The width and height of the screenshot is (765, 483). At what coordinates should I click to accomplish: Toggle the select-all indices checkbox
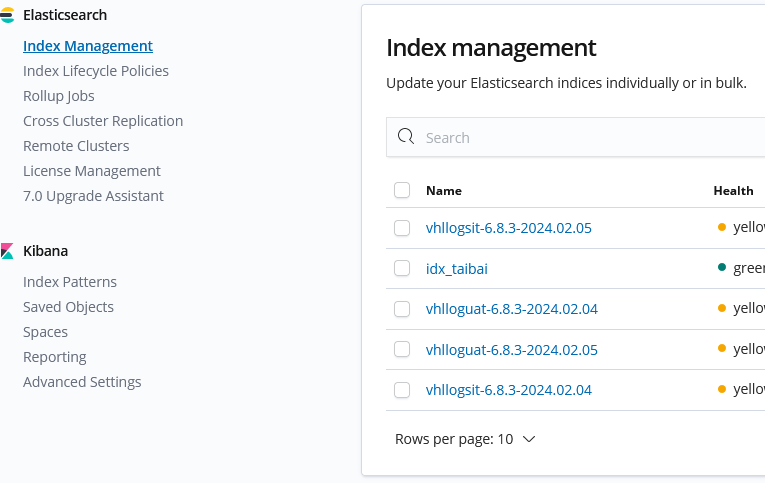click(402, 190)
